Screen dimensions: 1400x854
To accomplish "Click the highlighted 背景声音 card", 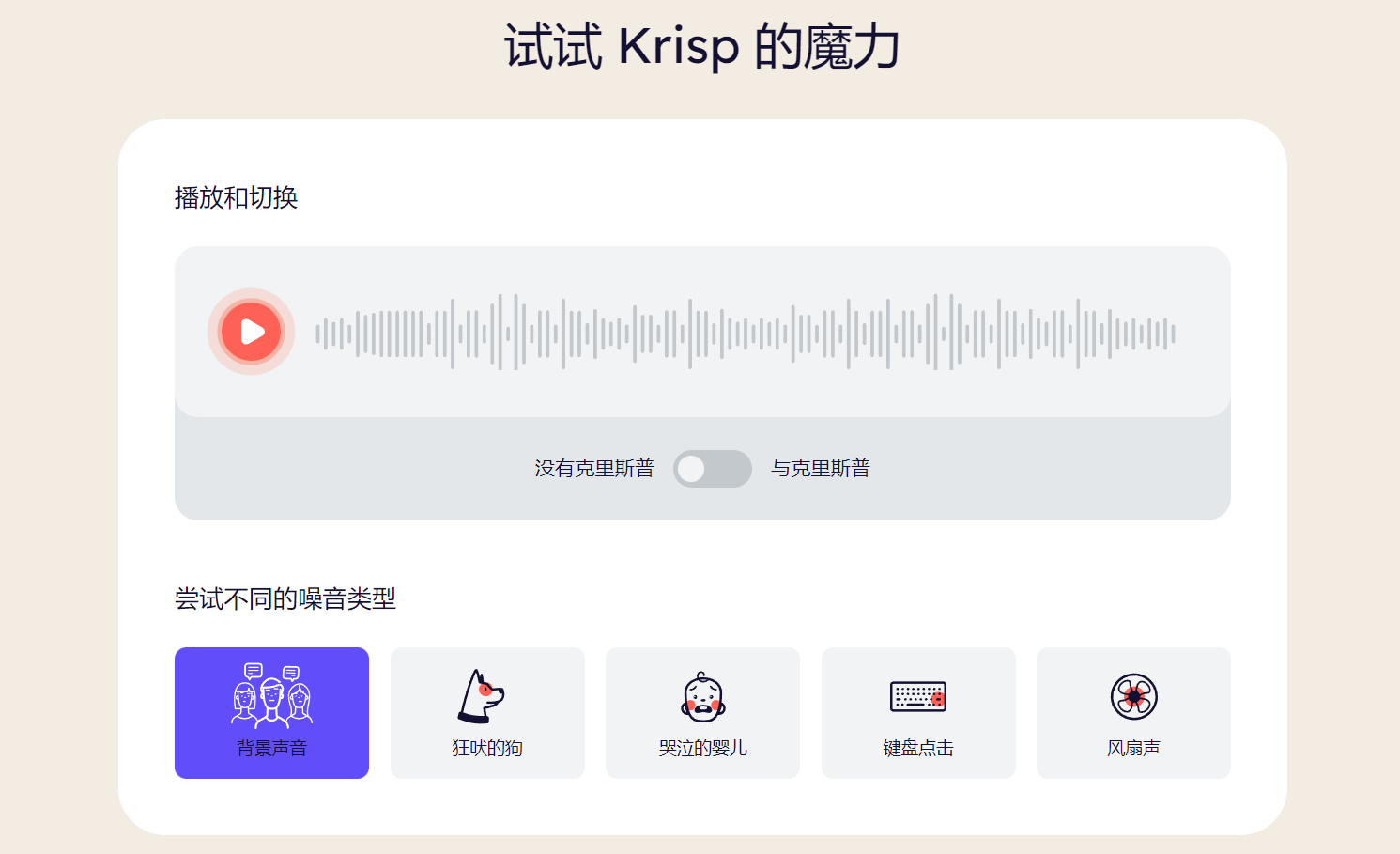I will tap(271, 712).
